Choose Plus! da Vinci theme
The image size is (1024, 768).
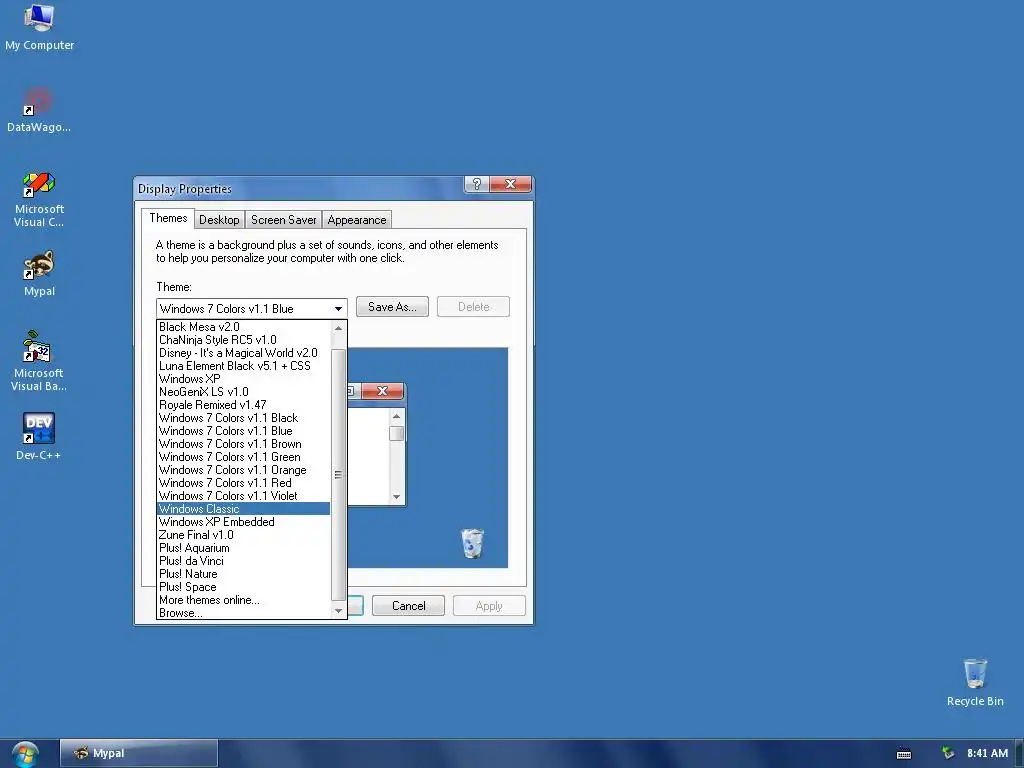click(x=244, y=561)
